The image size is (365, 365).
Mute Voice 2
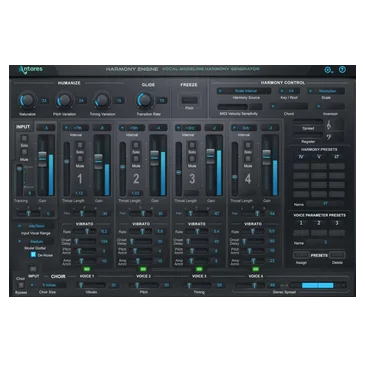tap(136, 159)
